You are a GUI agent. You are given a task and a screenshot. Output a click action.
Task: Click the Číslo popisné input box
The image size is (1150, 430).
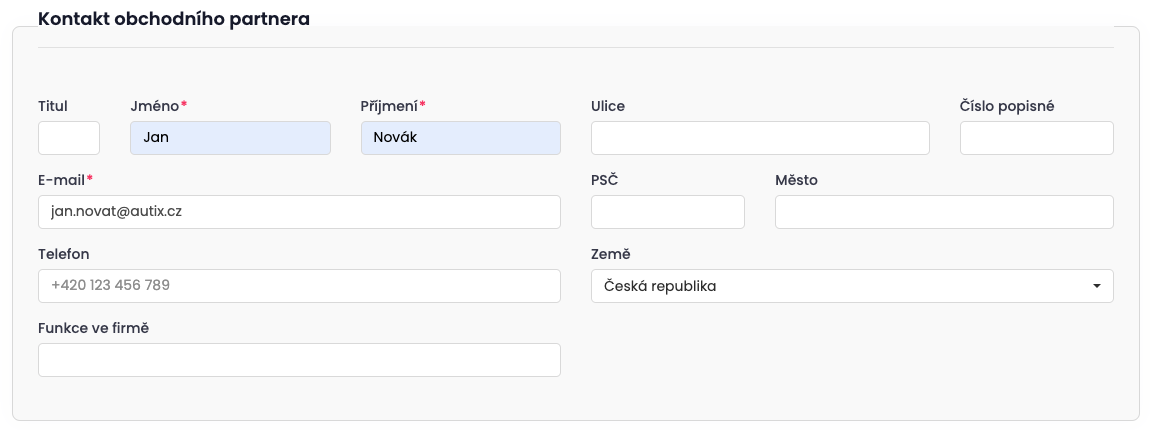click(x=1036, y=138)
